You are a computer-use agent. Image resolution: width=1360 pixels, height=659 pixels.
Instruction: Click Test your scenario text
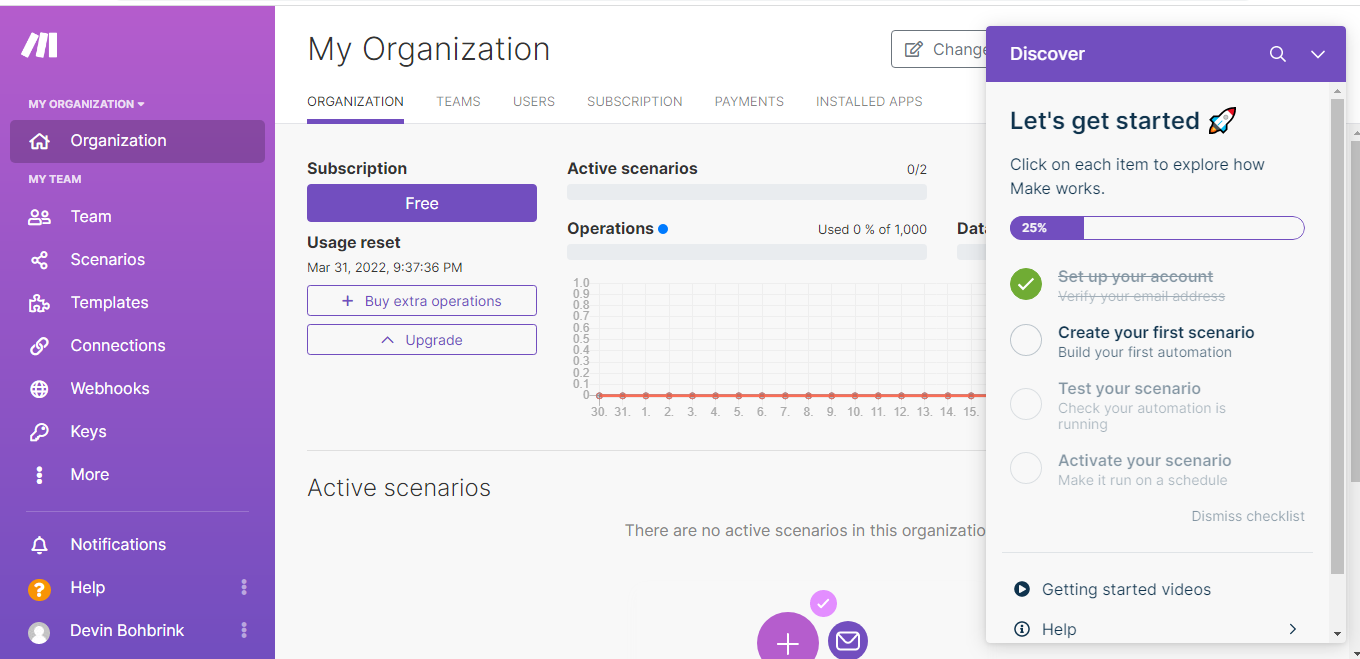(x=1129, y=389)
